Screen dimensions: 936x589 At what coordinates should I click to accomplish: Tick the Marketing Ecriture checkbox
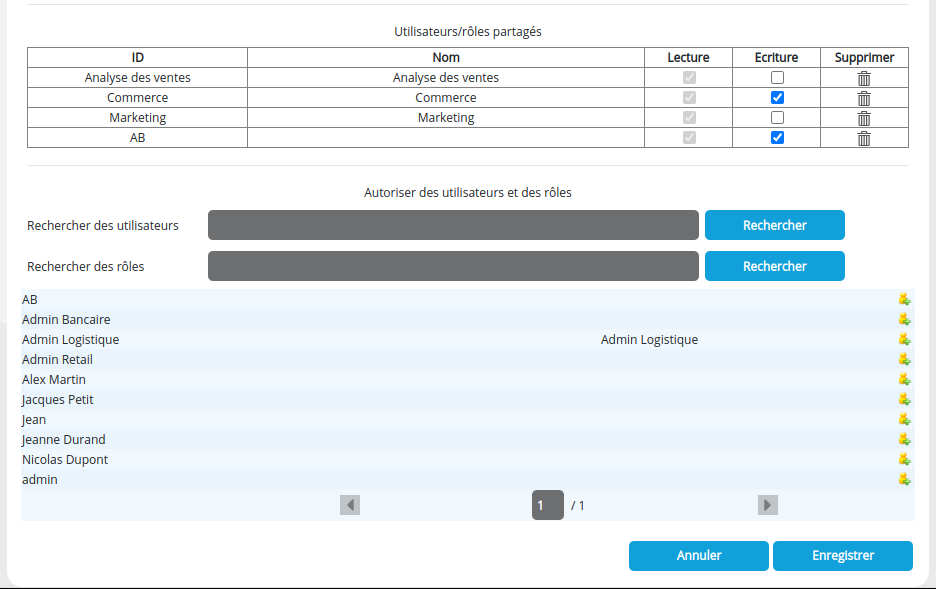pyautogui.click(x=777, y=118)
